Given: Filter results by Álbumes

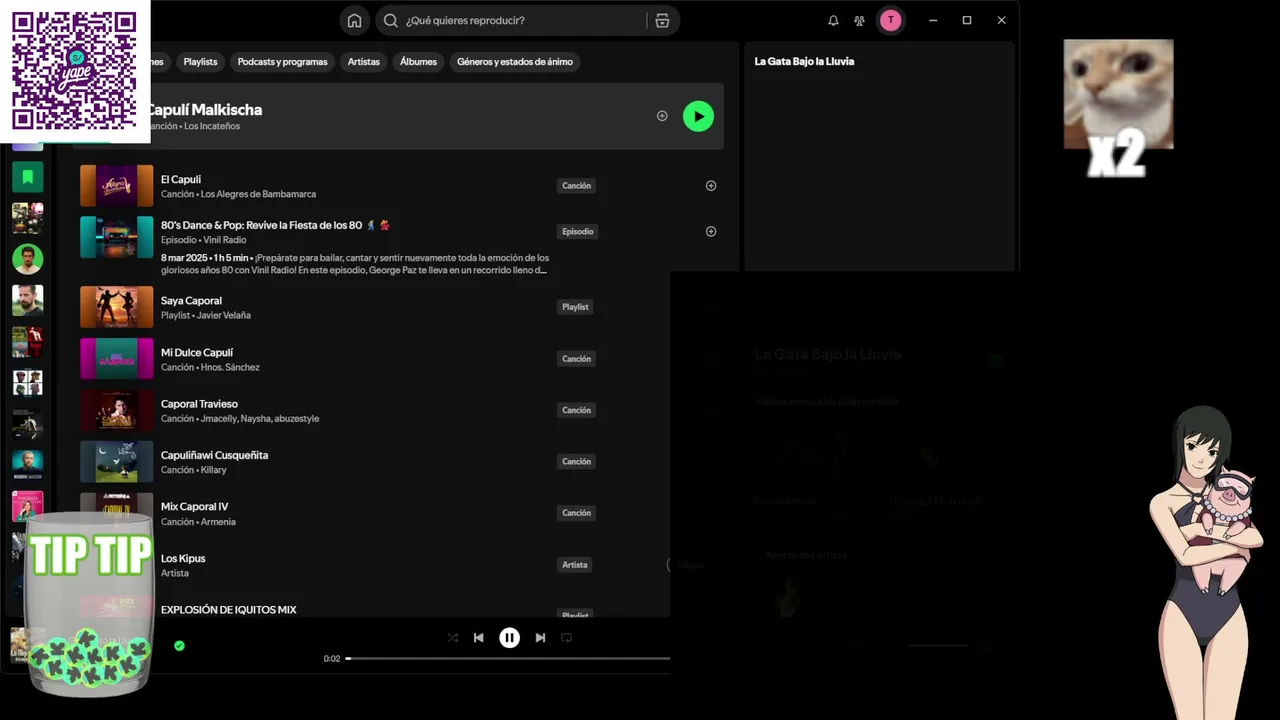Looking at the screenshot, I should pyautogui.click(x=418, y=62).
